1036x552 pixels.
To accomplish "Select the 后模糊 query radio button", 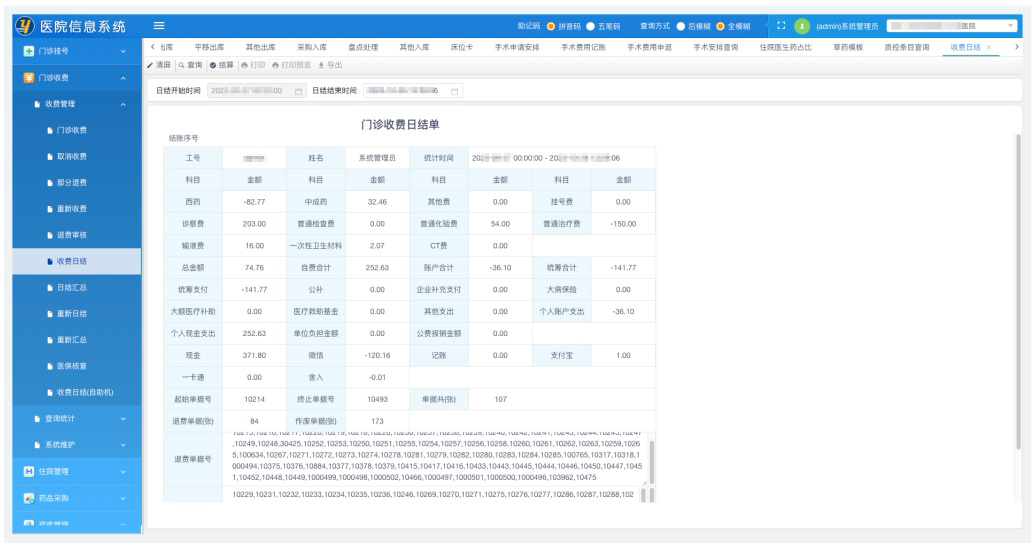I will point(681,26).
